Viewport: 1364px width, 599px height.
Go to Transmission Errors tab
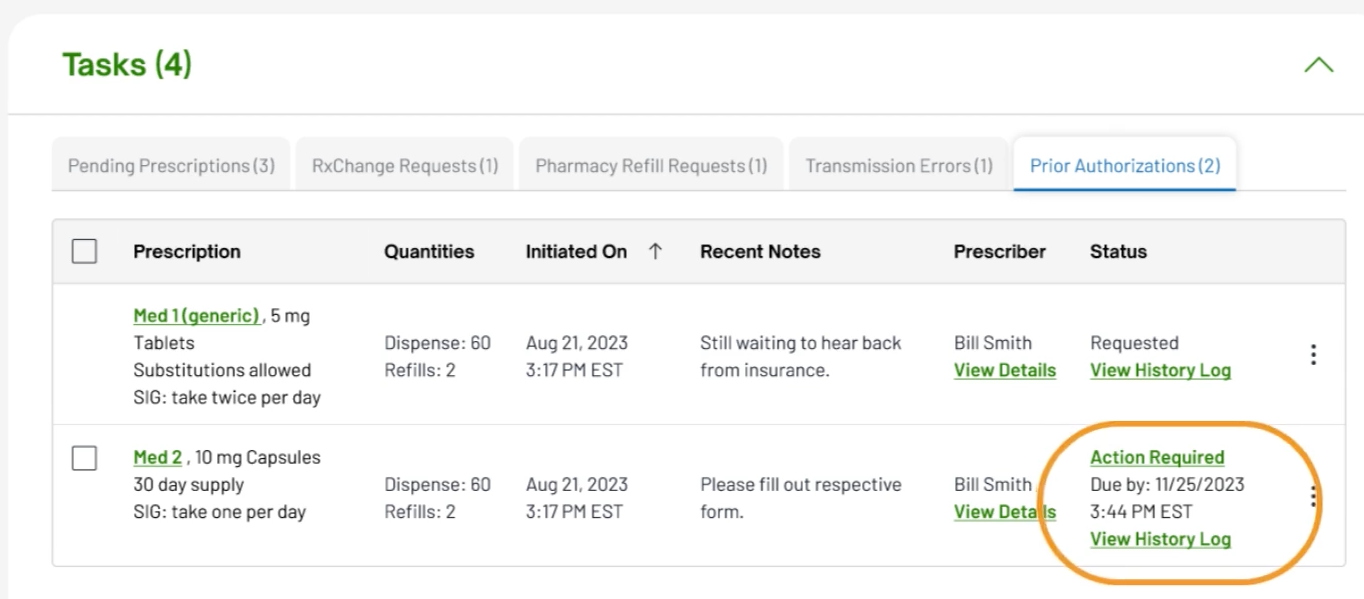click(899, 166)
